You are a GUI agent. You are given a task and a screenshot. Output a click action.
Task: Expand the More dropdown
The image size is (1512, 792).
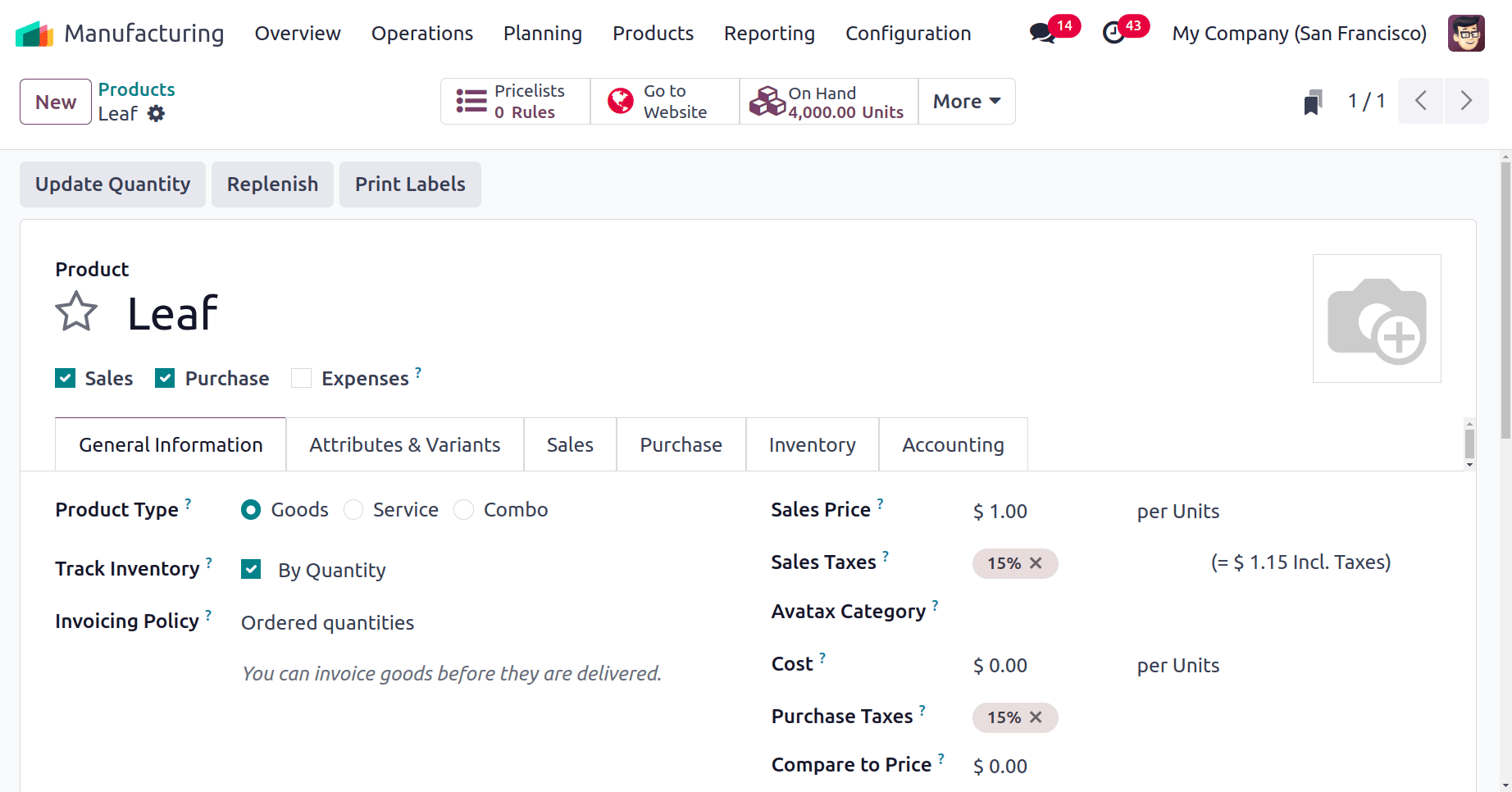967,102
